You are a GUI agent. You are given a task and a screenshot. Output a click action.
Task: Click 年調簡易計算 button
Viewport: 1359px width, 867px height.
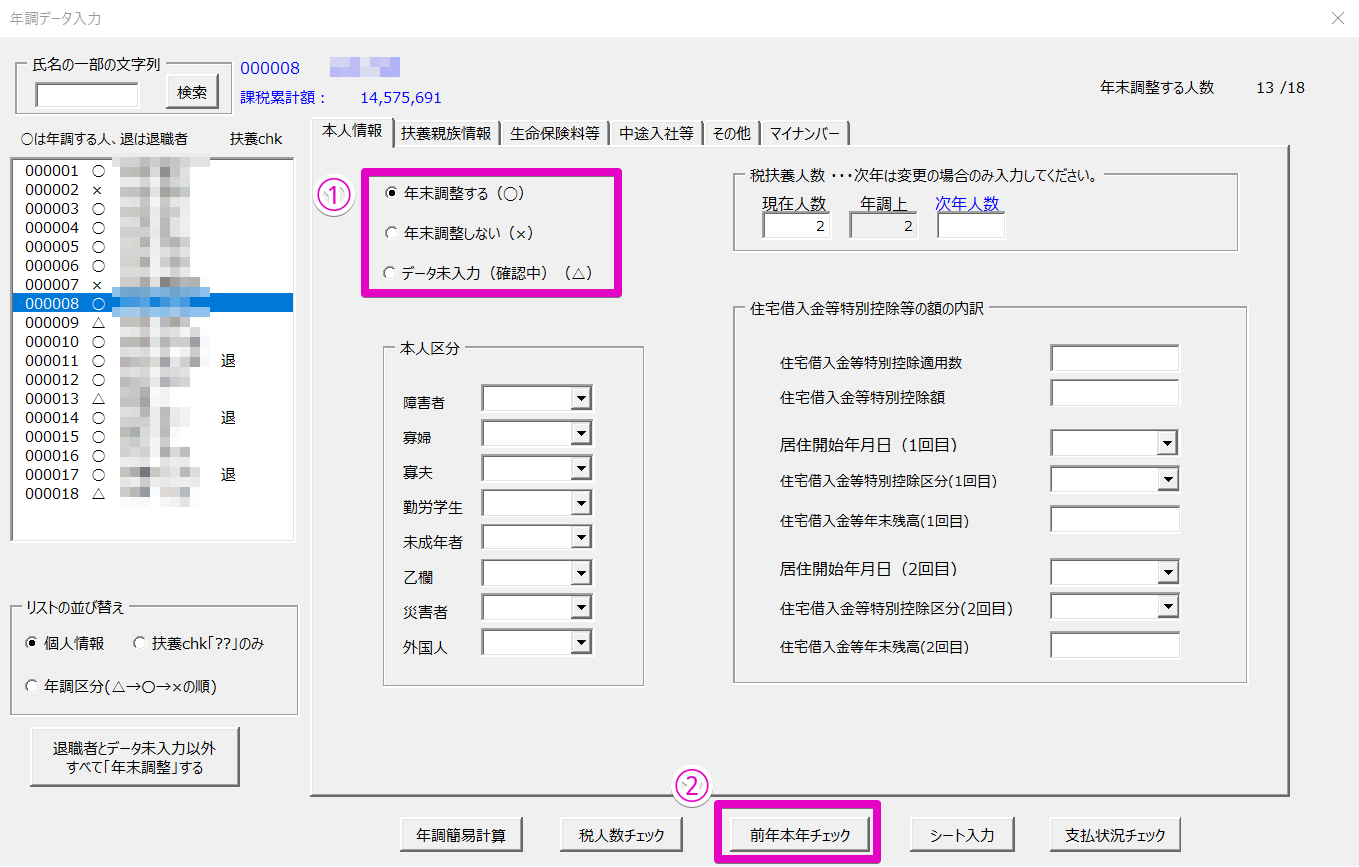click(461, 834)
